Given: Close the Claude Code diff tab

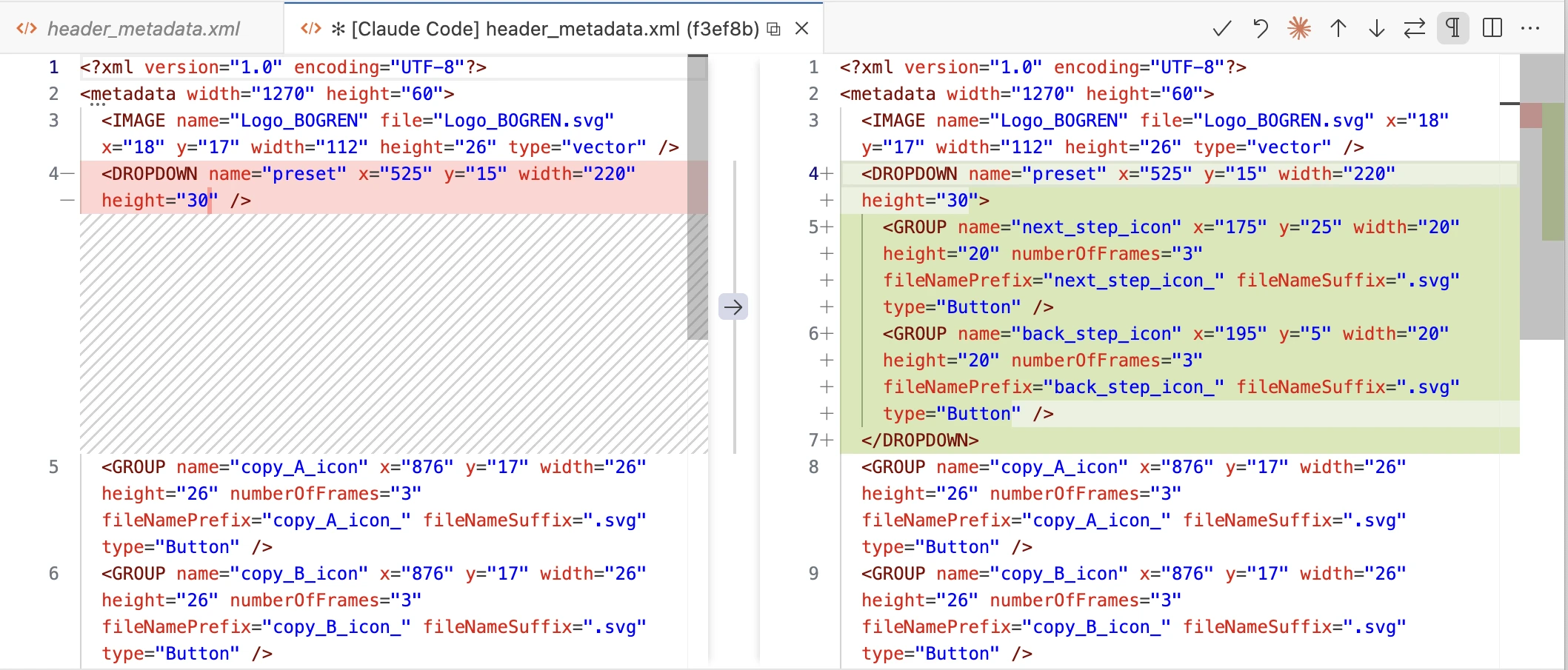Looking at the screenshot, I should [x=803, y=28].
